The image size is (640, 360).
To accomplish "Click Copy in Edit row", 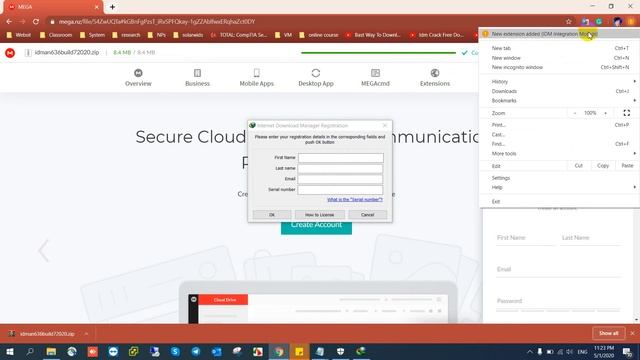I will 603,166.
